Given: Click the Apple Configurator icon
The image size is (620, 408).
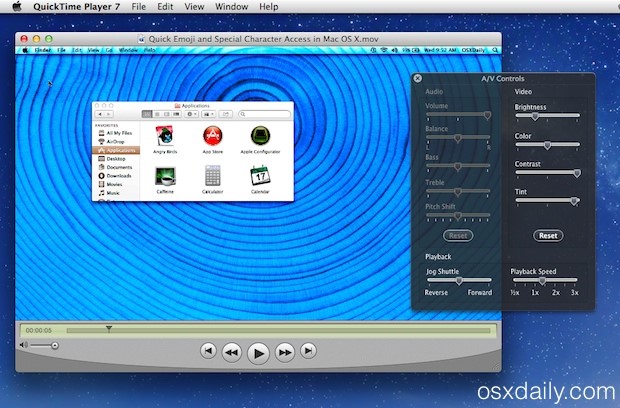Looking at the screenshot, I should [260, 136].
